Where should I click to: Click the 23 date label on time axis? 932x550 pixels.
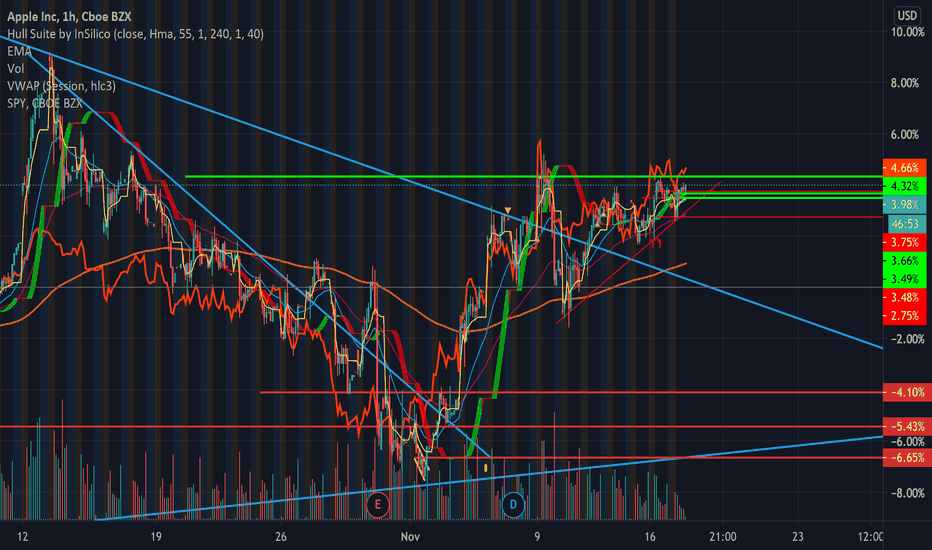[798, 537]
